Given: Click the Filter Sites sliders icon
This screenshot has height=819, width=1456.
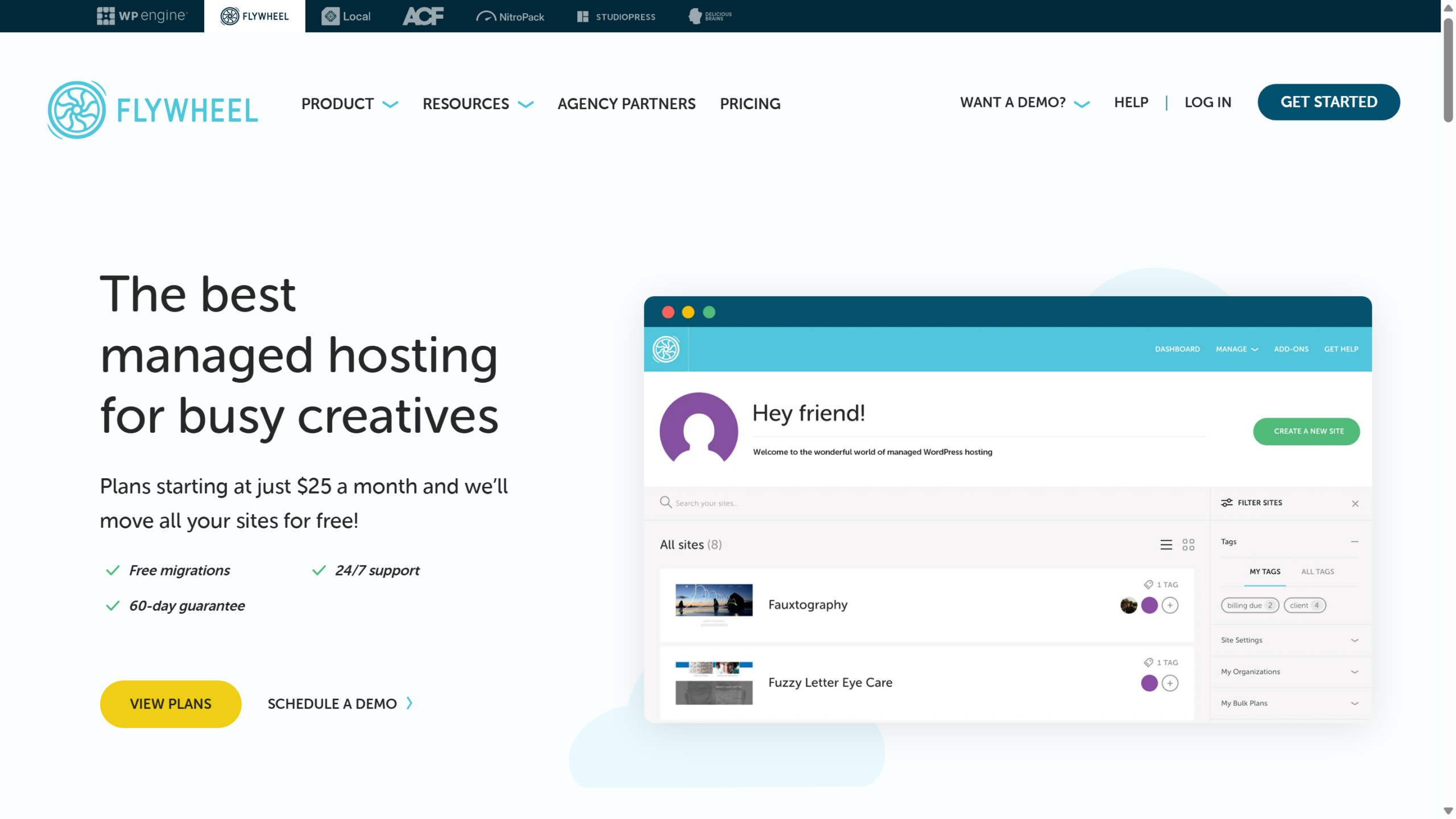Looking at the screenshot, I should point(1227,503).
